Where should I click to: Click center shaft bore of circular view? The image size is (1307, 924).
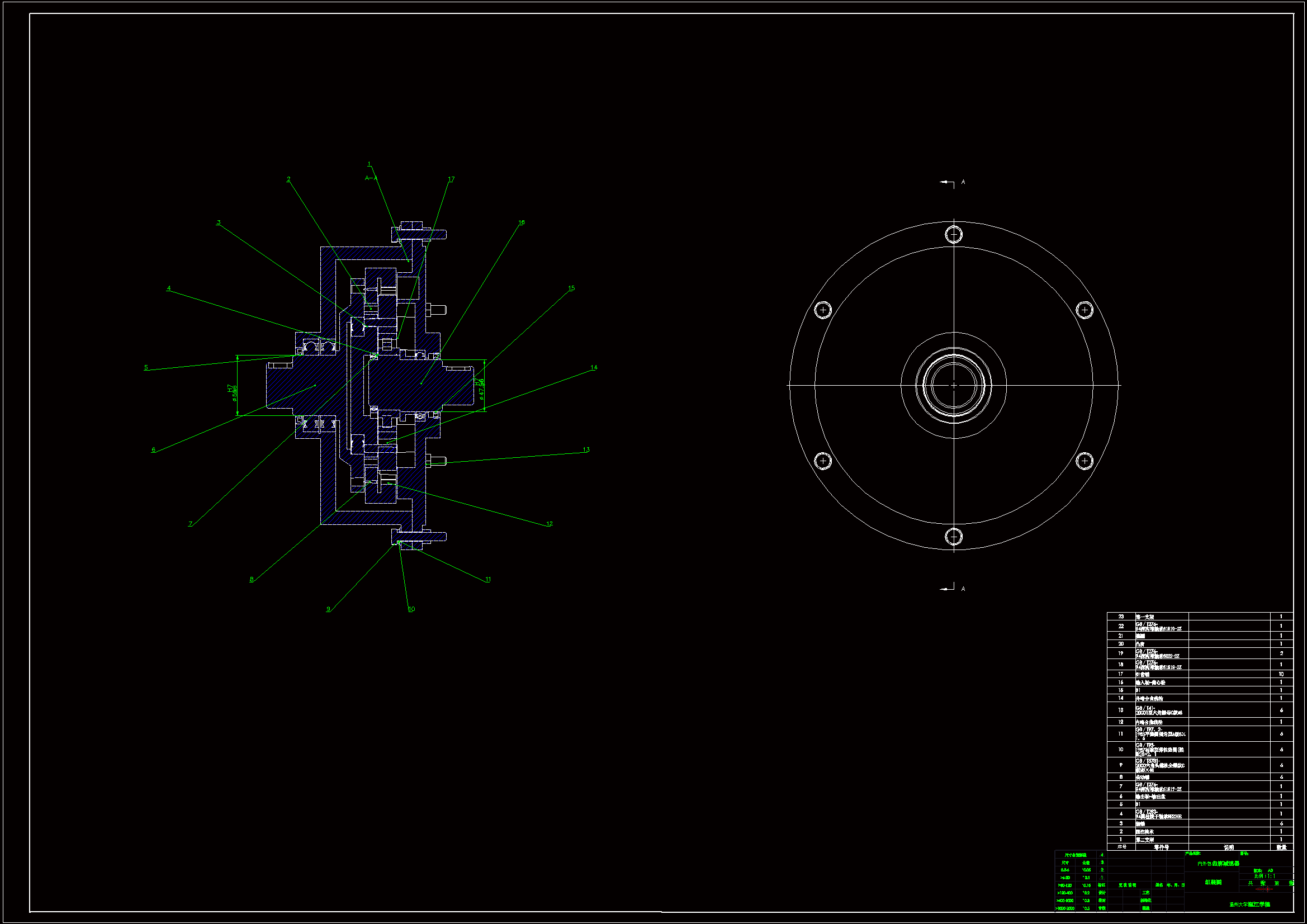(x=954, y=385)
